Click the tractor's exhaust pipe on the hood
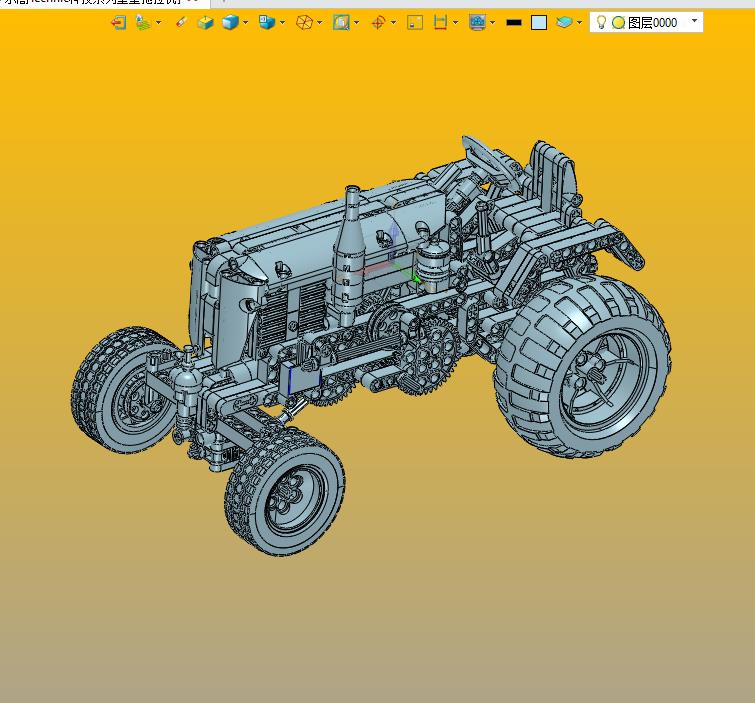The height and width of the screenshot is (703, 755). (350, 255)
